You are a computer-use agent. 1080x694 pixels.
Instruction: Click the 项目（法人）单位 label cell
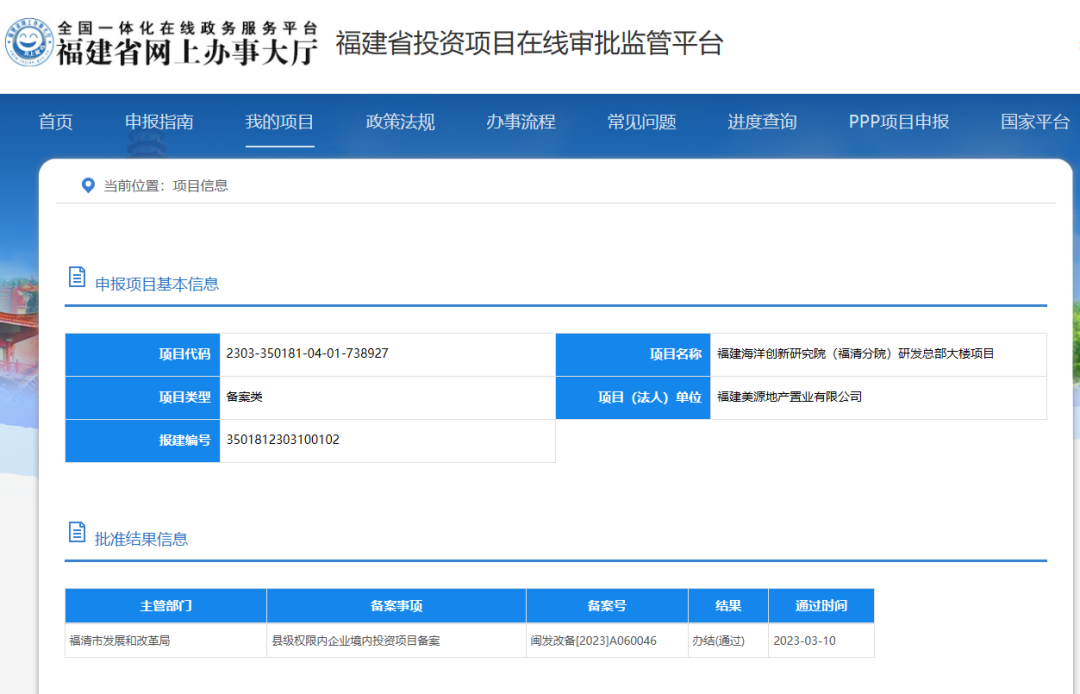[633, 398]
